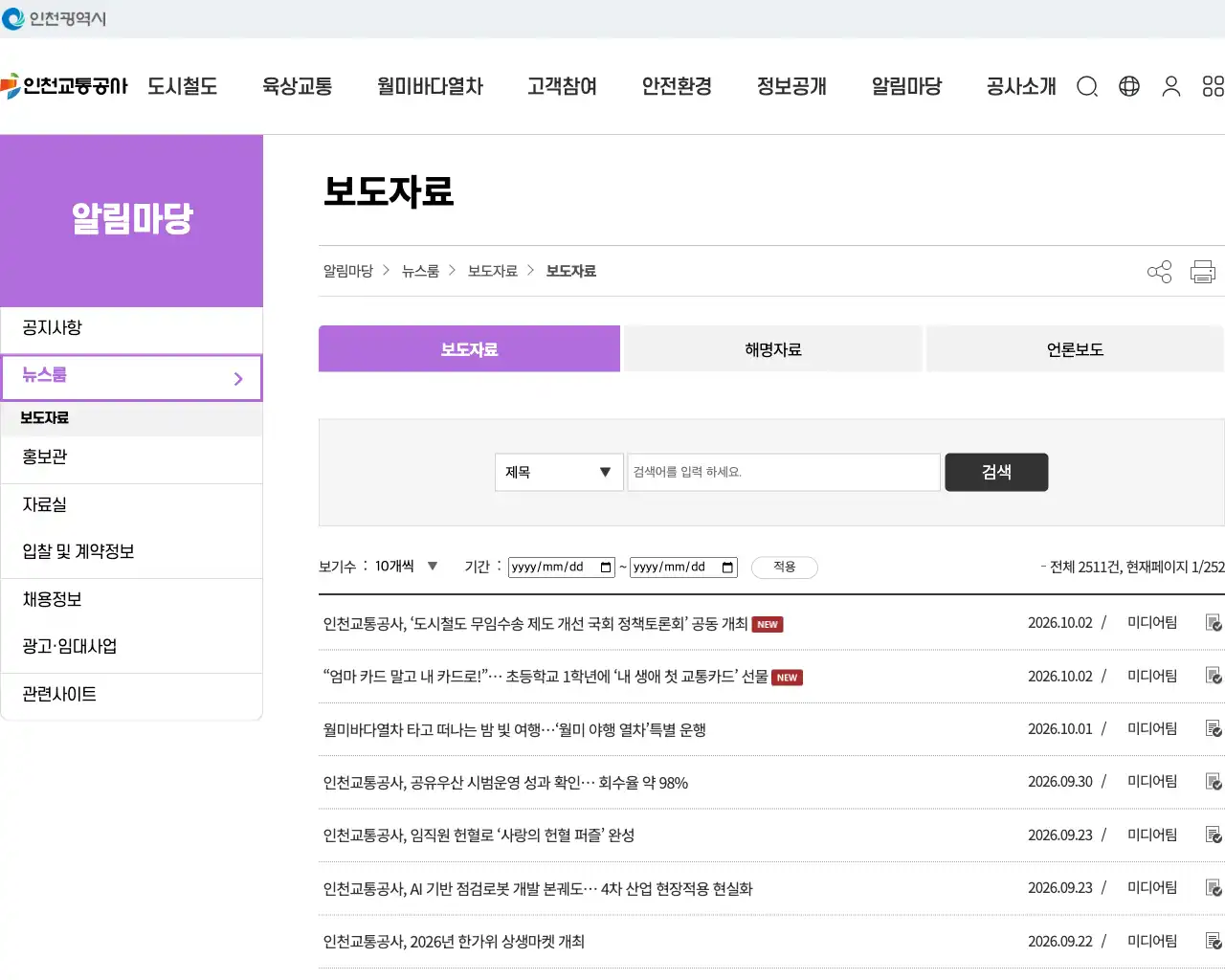Click the print page icon
This screenshot has width=1225, height=980.
click(1203, 272)
